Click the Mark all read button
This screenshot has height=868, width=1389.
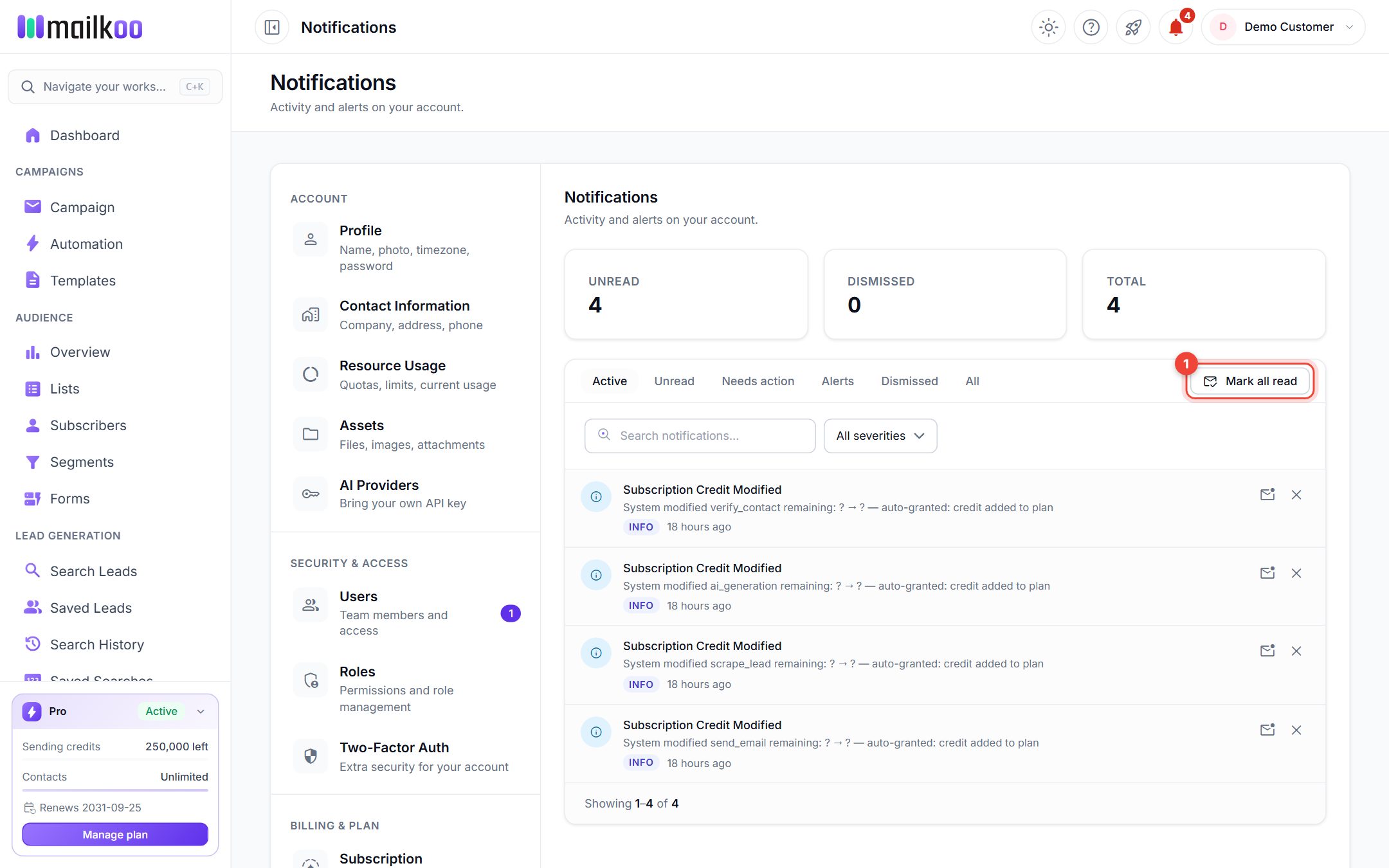point(1249,381)
